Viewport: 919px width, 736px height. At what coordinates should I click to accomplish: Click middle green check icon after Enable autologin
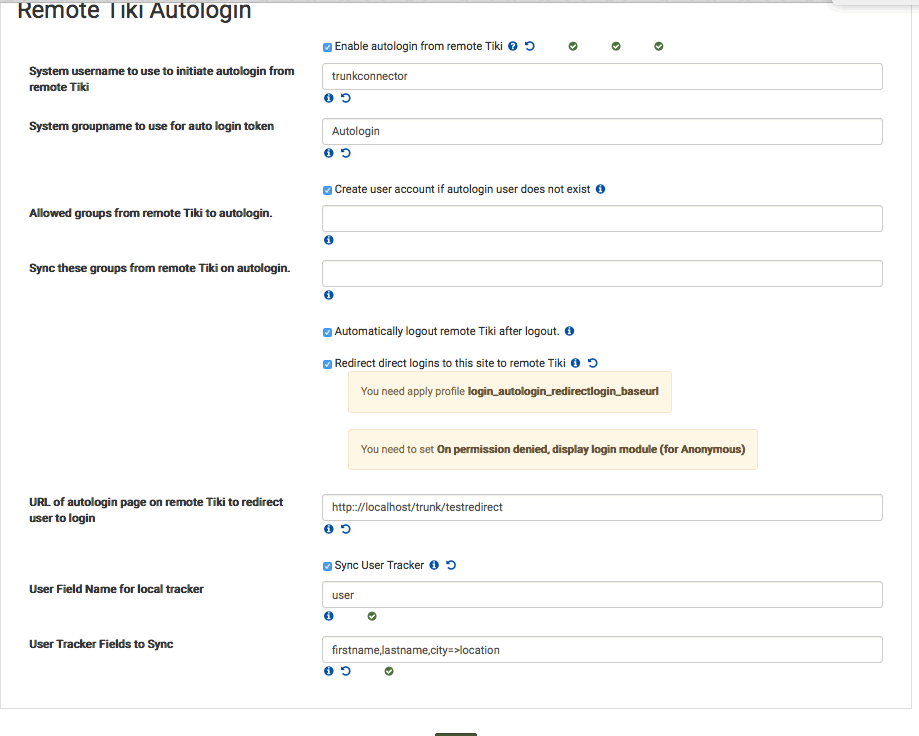(x=616, y=46)
